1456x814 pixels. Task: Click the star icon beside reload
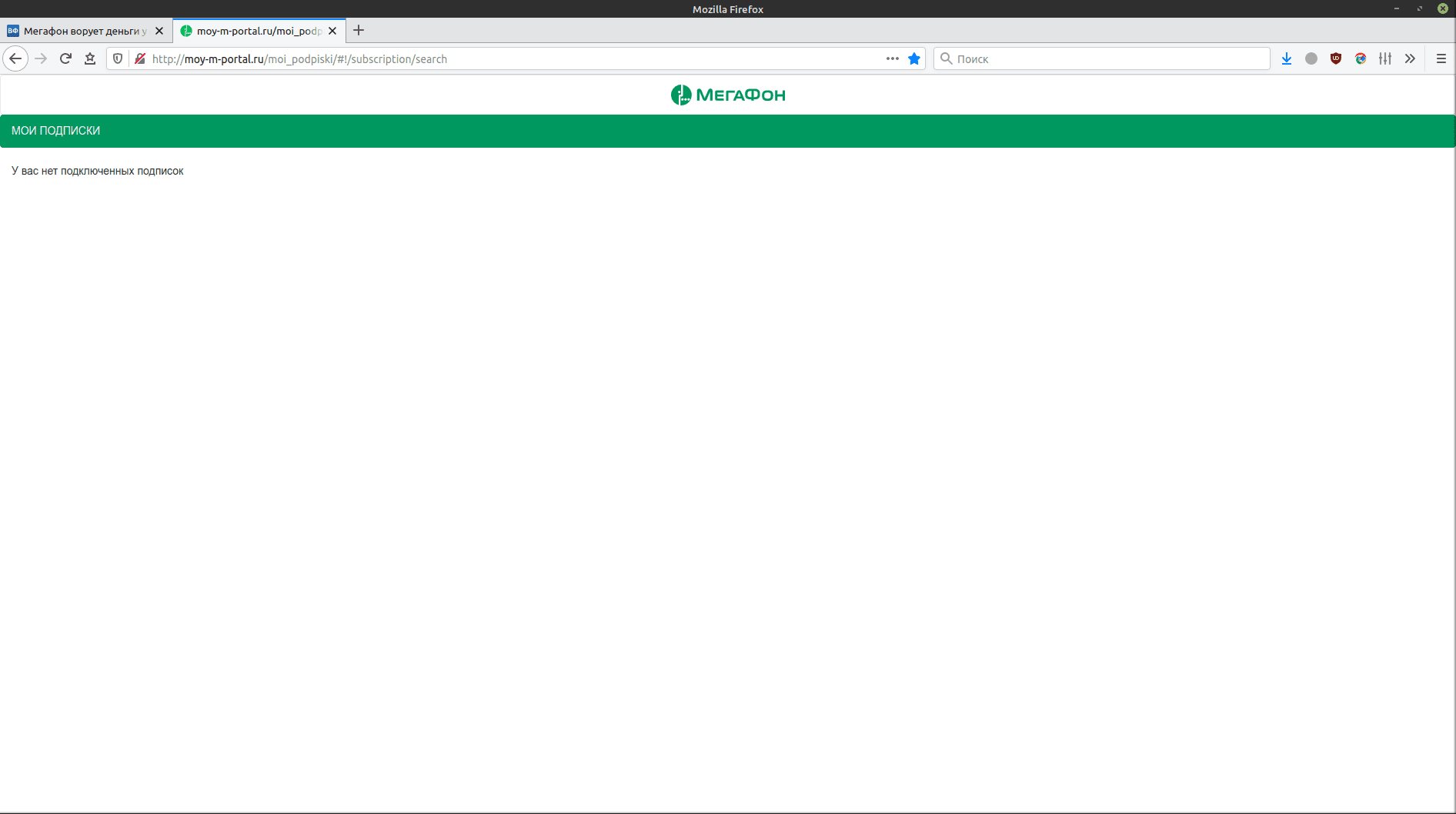90,58
